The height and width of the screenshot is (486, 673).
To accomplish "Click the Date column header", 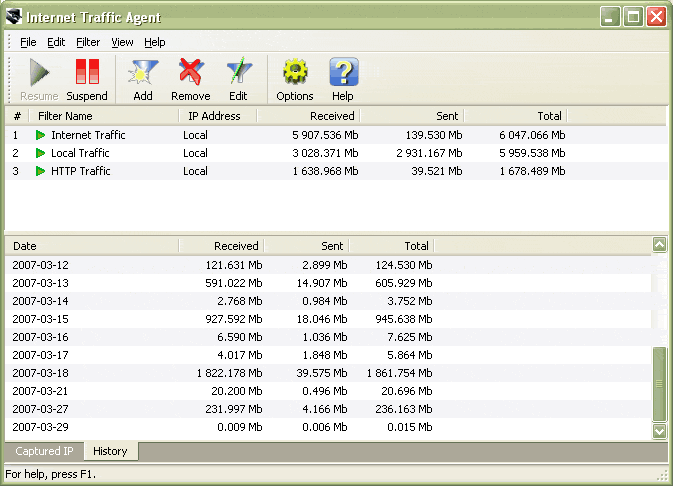I will point(92,245).
